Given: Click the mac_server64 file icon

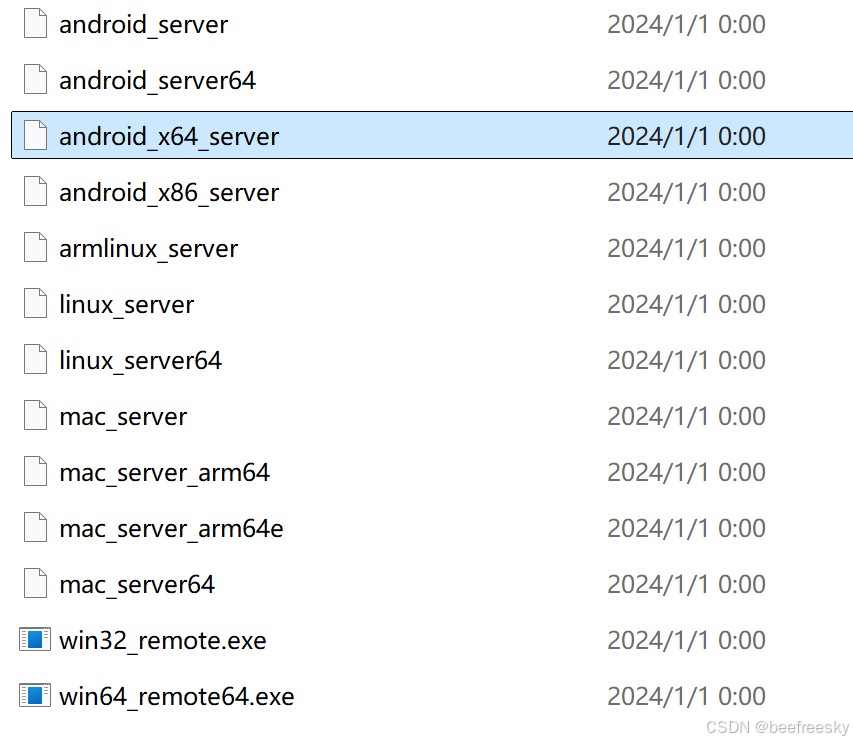Looking at the screenshot, I should [35, 584].
